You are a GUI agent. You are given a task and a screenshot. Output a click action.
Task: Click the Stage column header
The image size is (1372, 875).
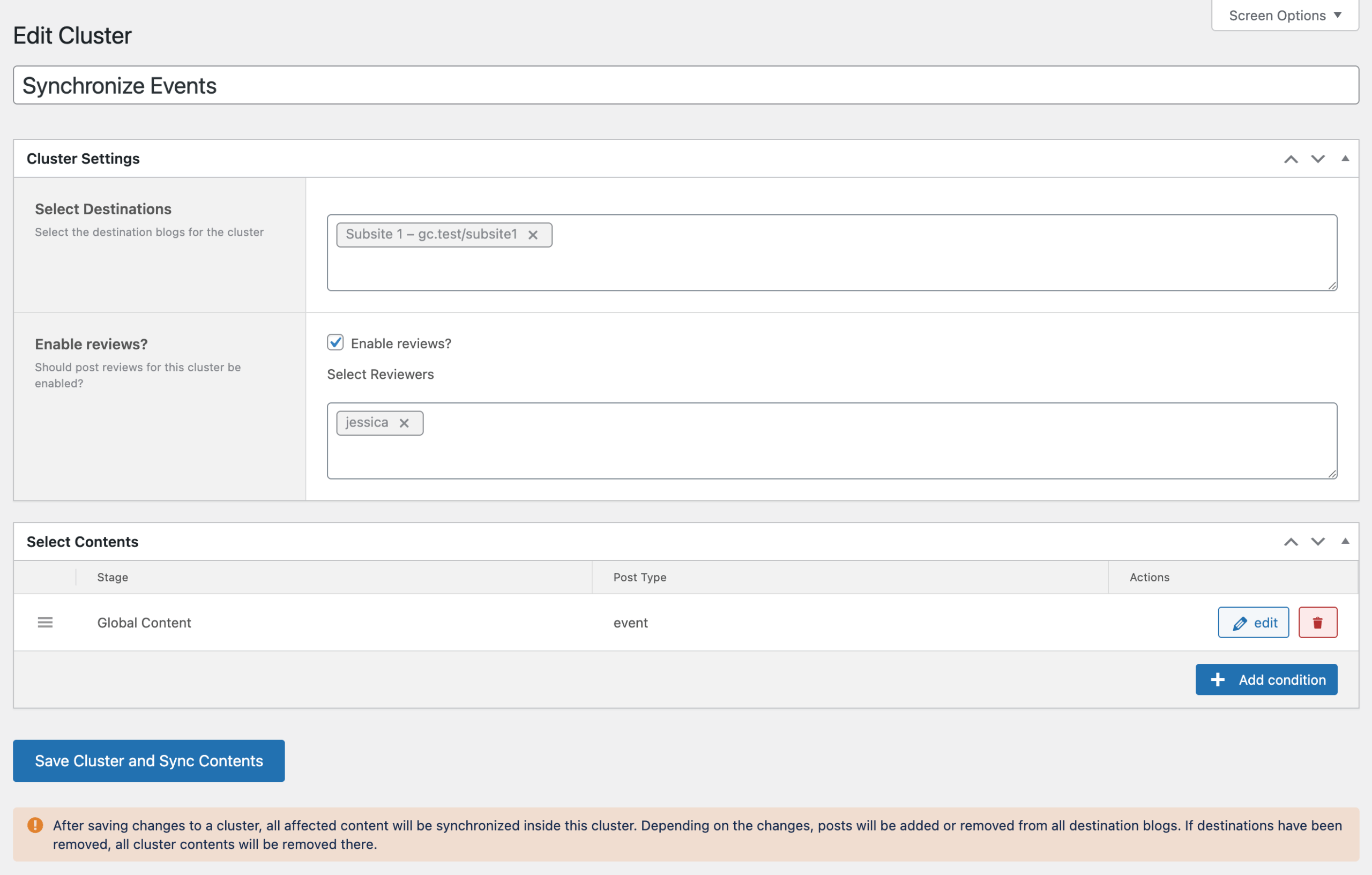coord(113,577)
